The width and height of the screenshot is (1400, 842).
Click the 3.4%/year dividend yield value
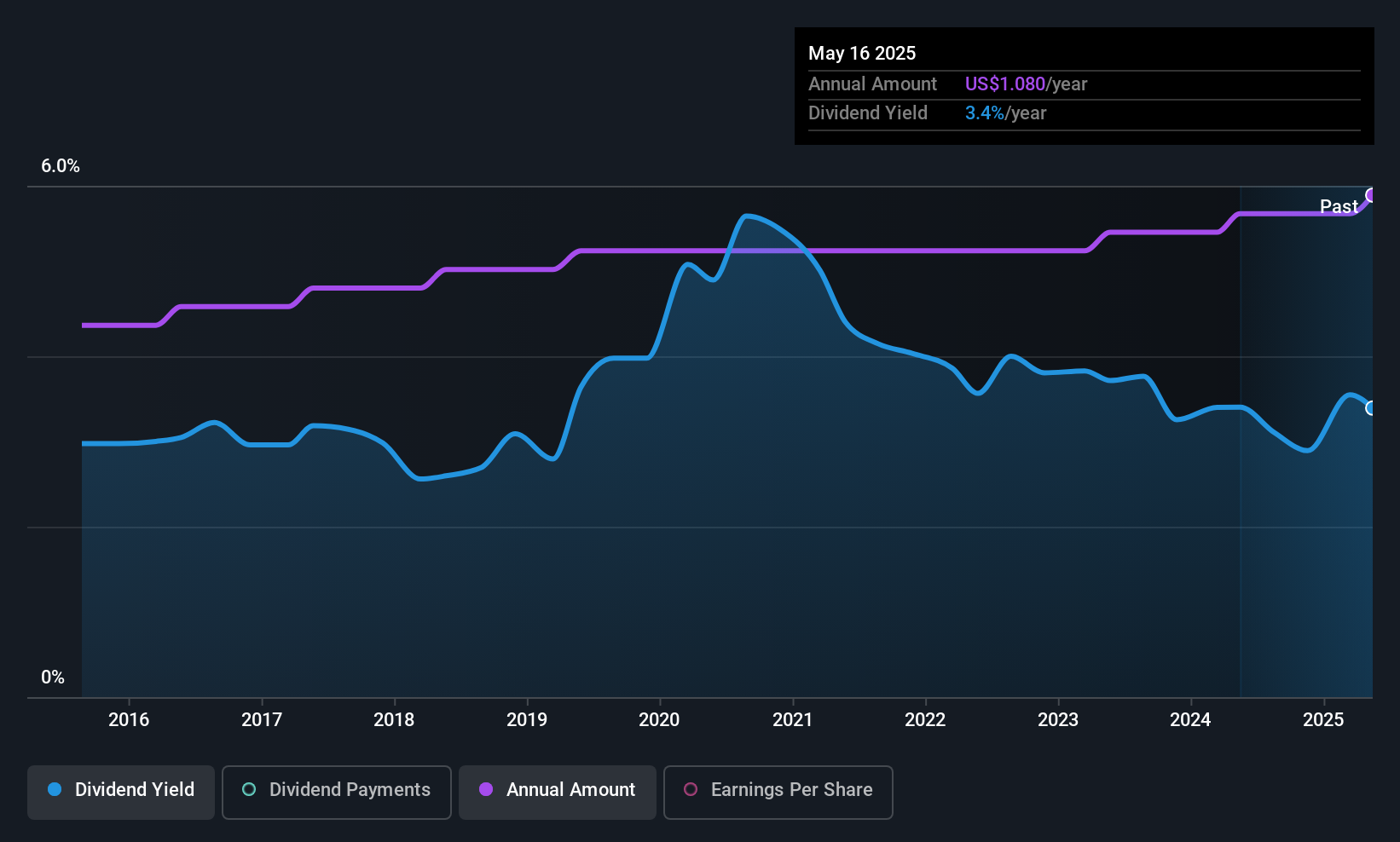pyautogui.click(x=1005, y=113)
